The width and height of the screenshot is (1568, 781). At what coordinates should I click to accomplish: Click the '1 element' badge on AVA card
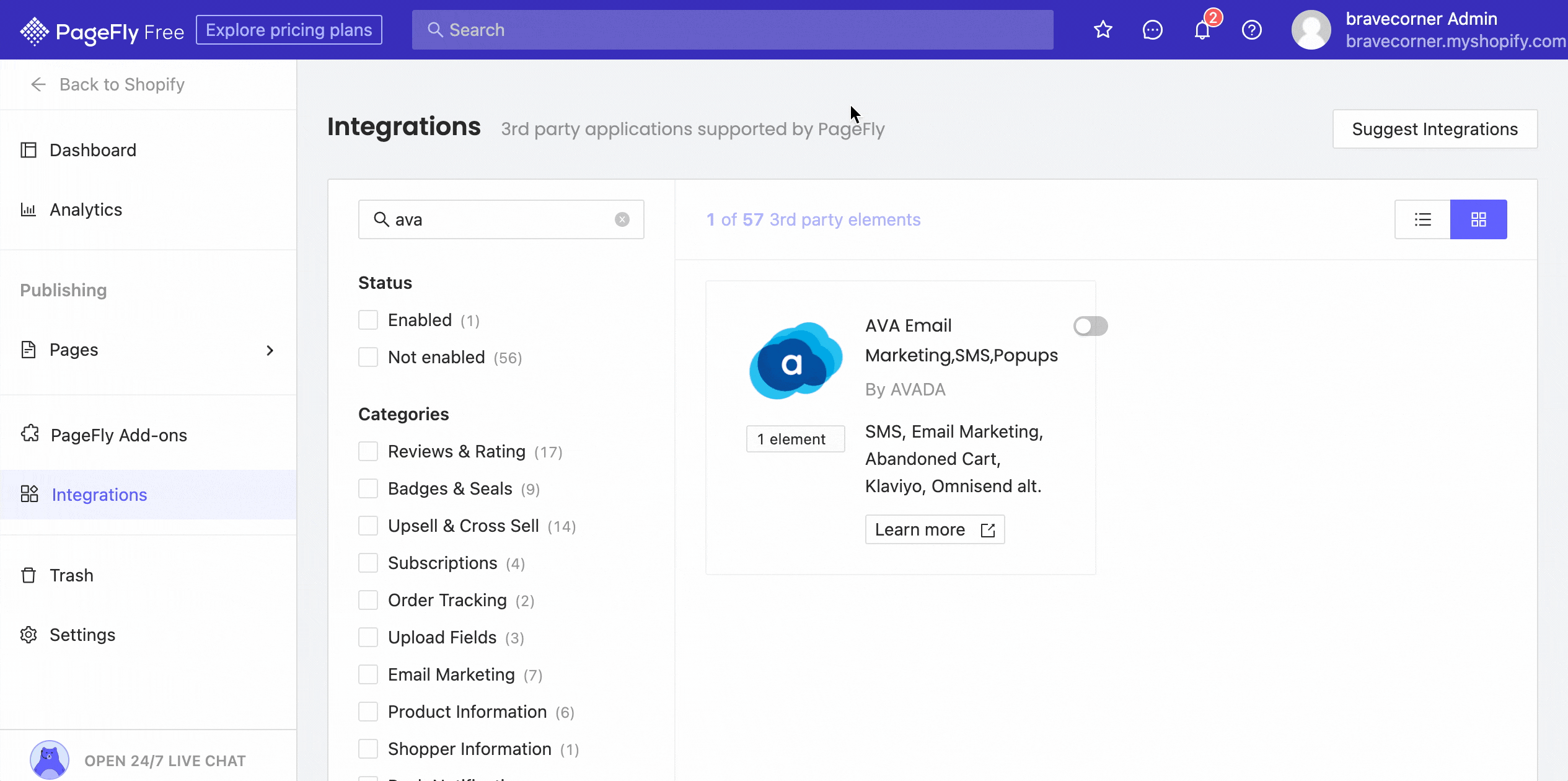[x=795, y=439]
